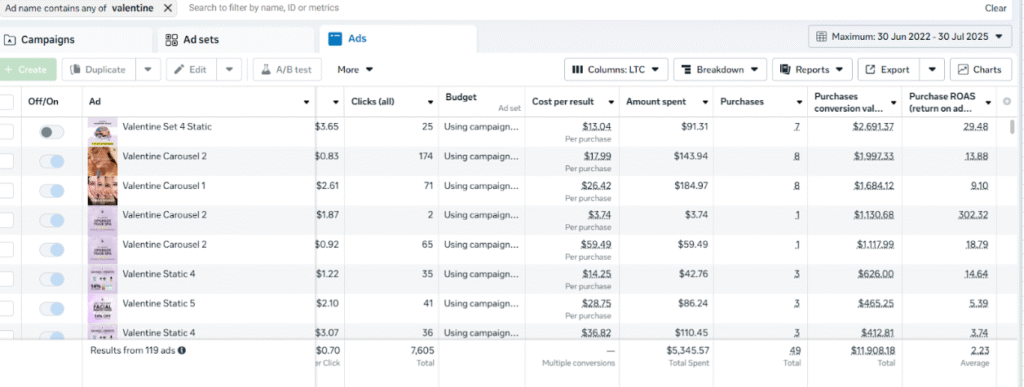The height and width of the screenshot is (387, 1024).
Task: Open the Duplicate options dropdown arrow
Action: 148,70
